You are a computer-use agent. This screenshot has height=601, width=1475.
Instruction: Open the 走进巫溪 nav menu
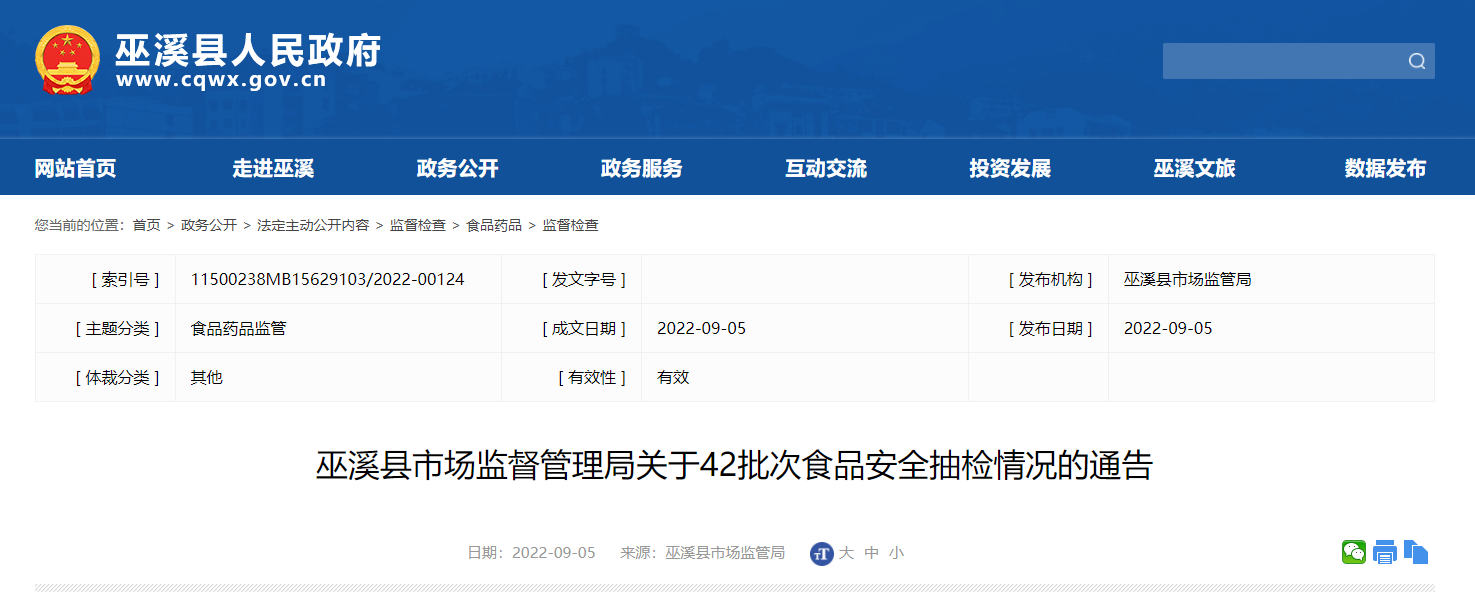point(273,169)
